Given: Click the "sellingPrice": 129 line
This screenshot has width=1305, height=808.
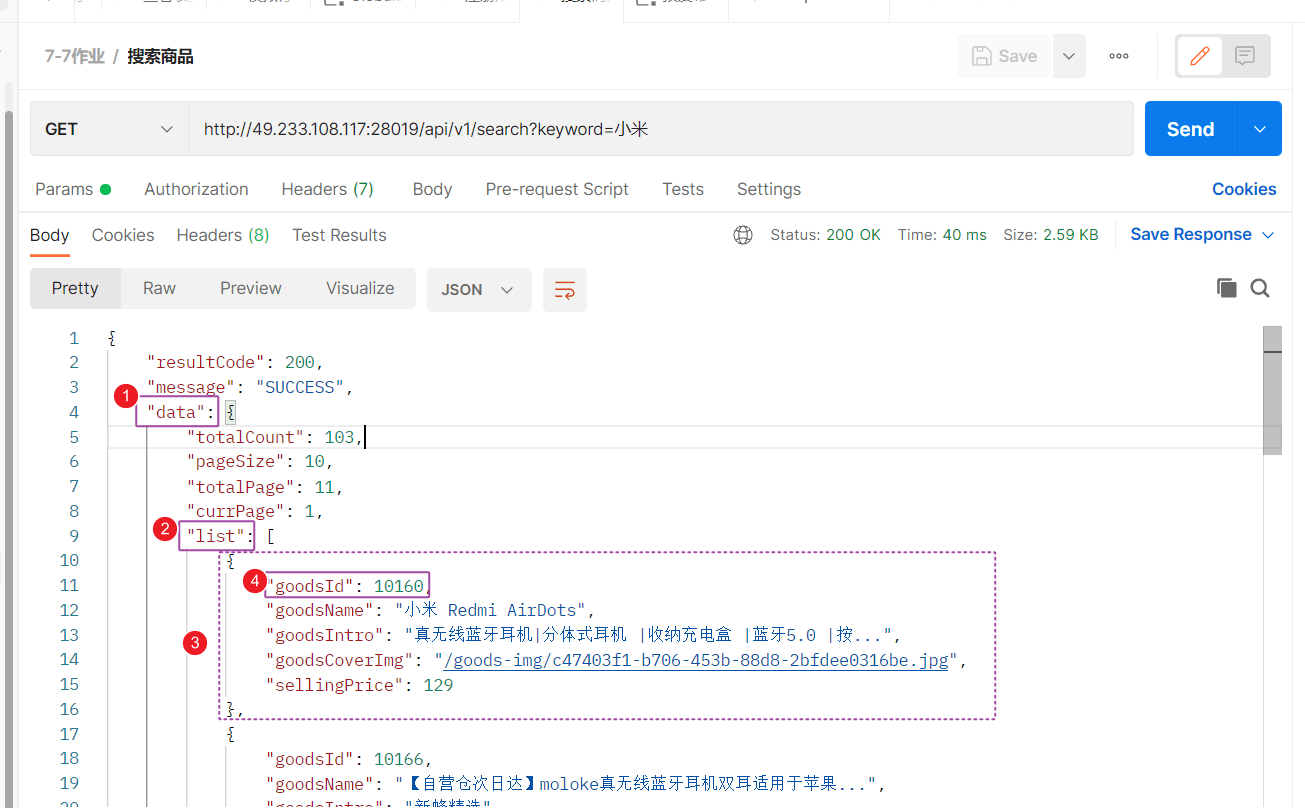Looking at the screenshot, I should [x=359, y=685].
